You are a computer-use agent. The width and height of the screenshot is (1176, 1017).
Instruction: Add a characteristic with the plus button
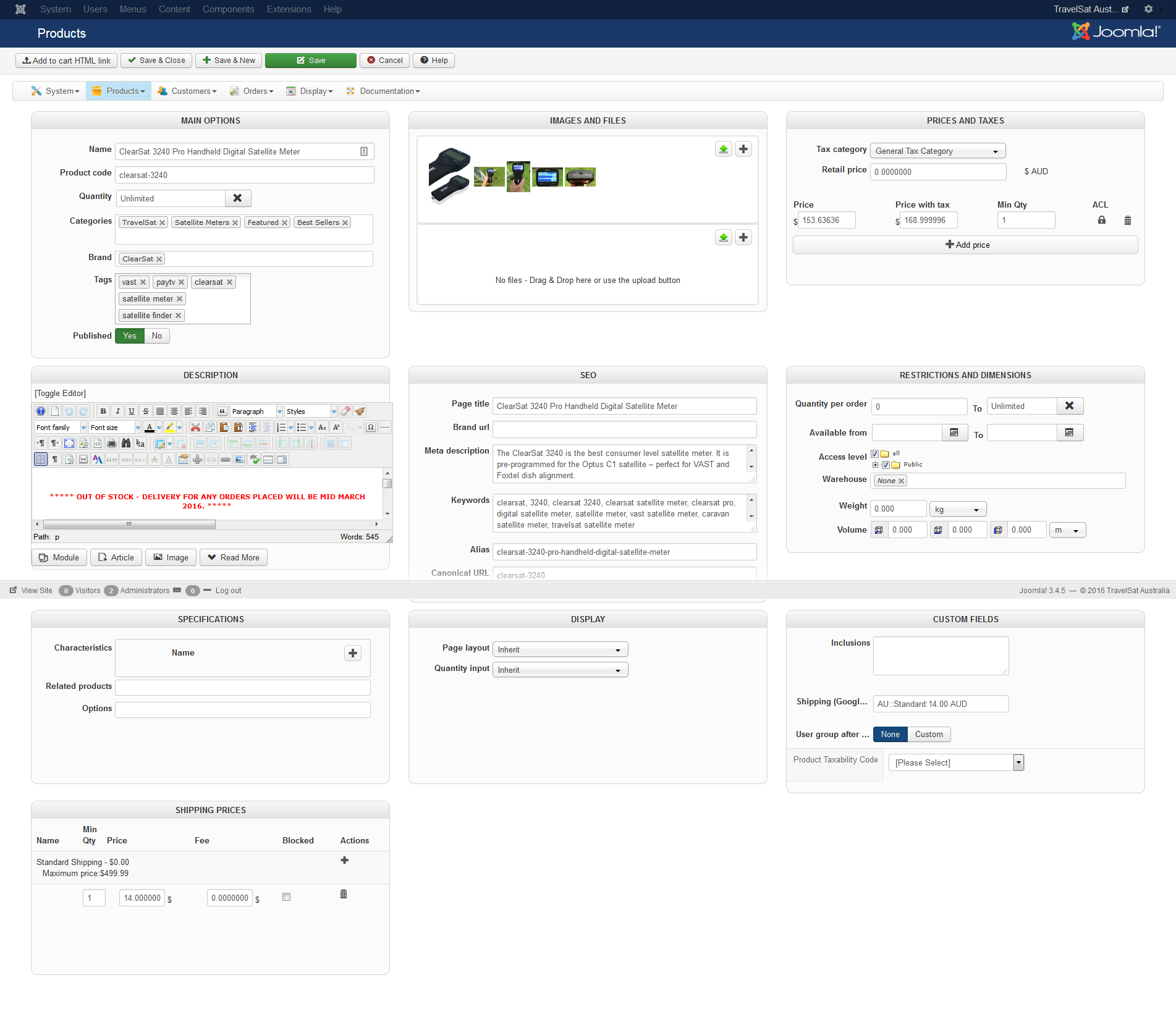(x=353, y=654)
